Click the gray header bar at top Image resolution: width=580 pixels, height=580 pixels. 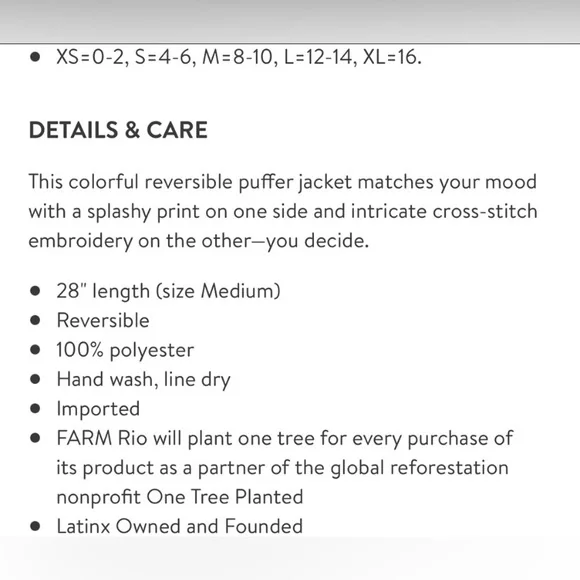290,21
